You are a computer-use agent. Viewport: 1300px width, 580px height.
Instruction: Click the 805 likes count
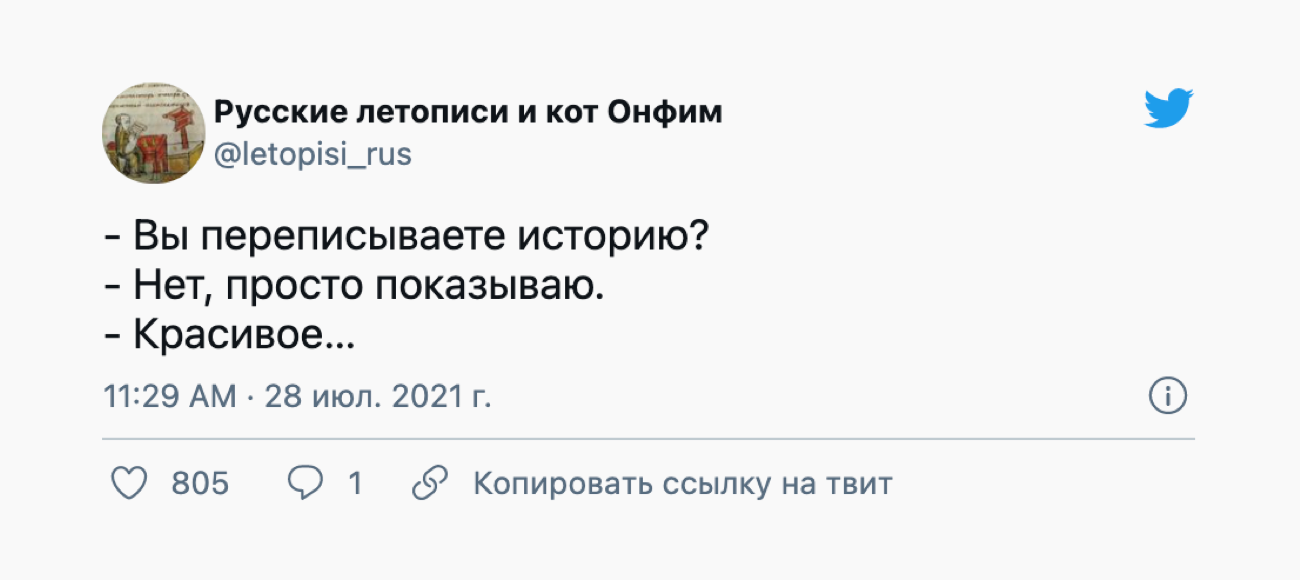[x=200, y=484]
